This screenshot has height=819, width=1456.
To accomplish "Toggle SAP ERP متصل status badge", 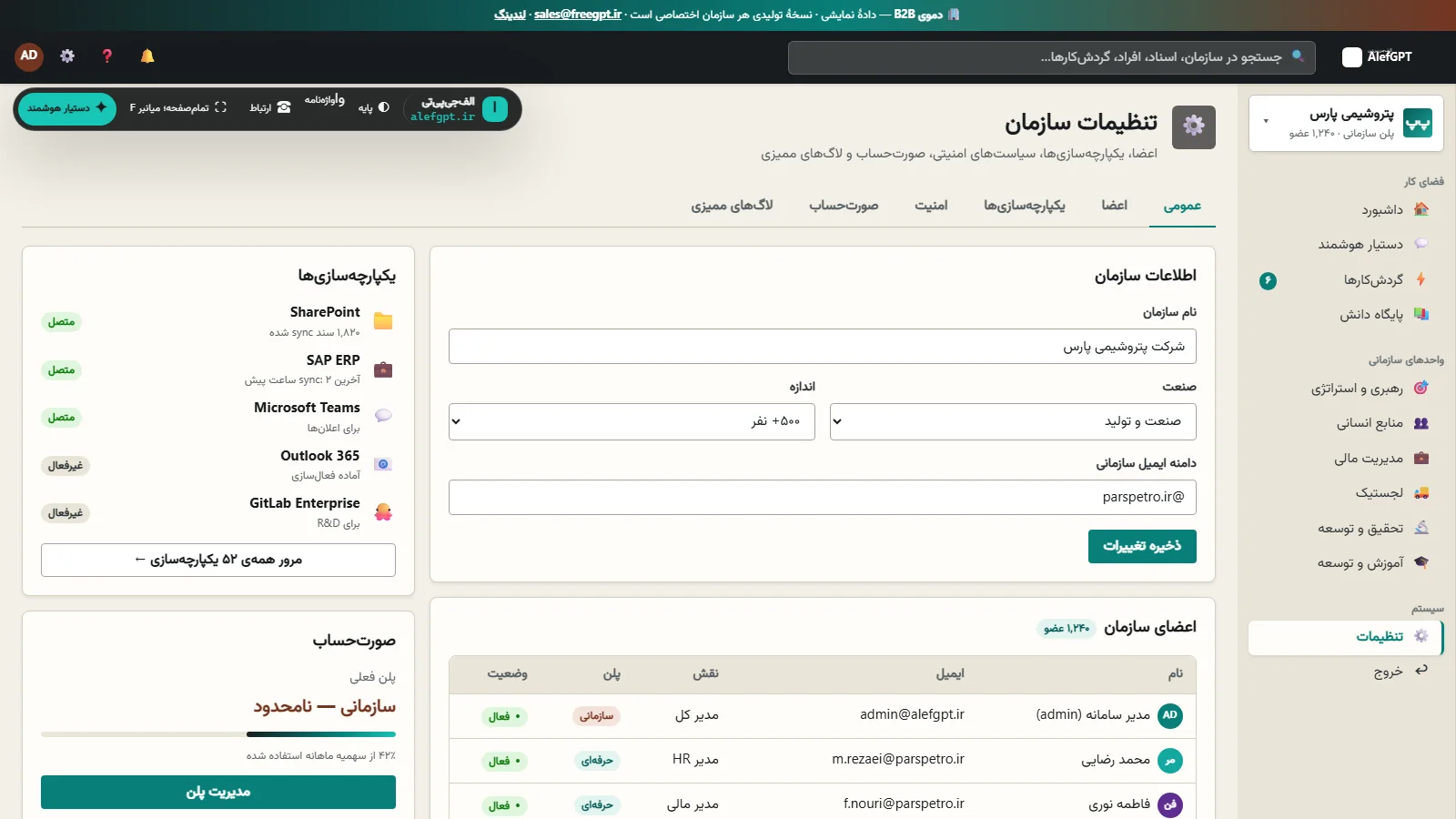I will 61,370.
